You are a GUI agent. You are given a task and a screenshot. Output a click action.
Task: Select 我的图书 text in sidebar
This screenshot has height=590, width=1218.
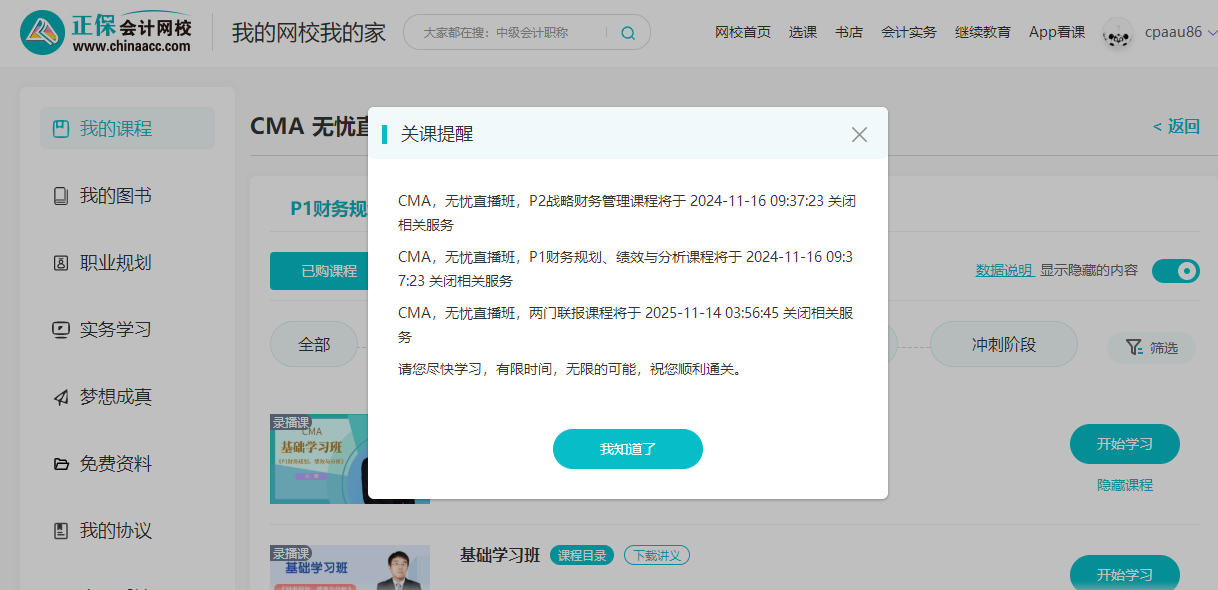click(x=116, y=196)
